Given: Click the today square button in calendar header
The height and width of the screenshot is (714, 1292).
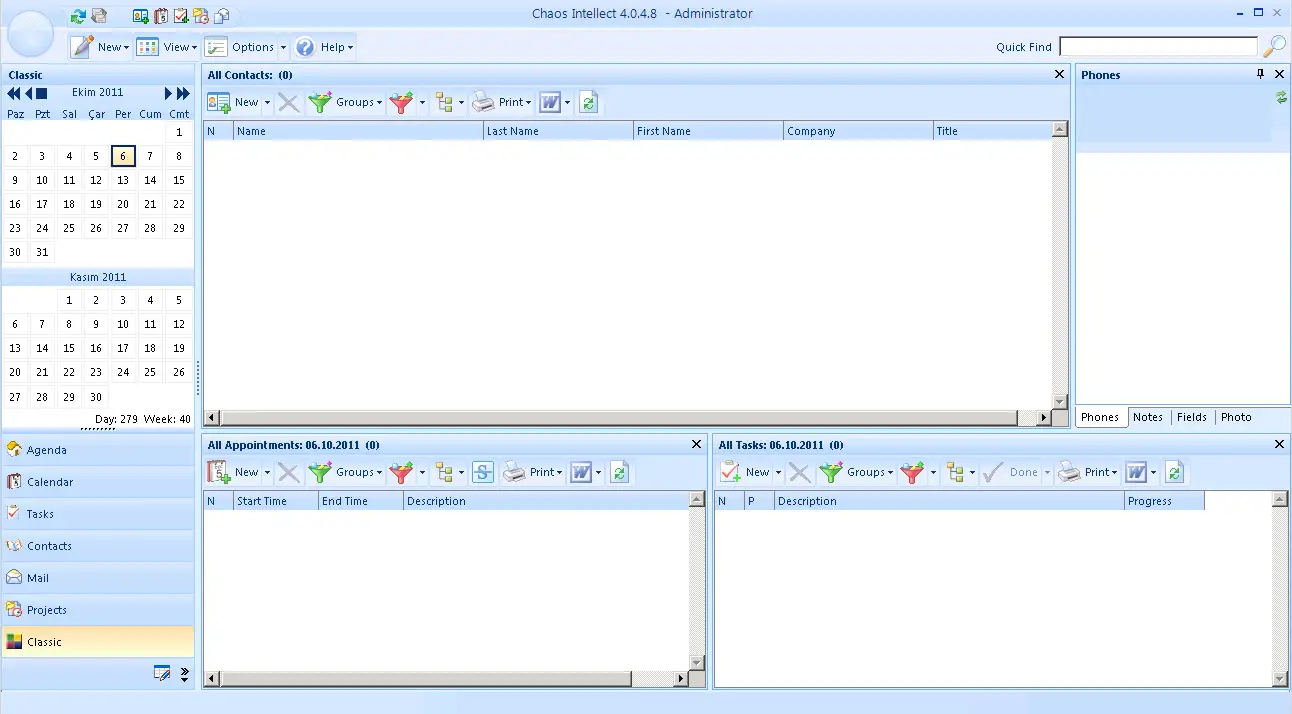Looking at the screenshot, I should [x=42, y=93].
